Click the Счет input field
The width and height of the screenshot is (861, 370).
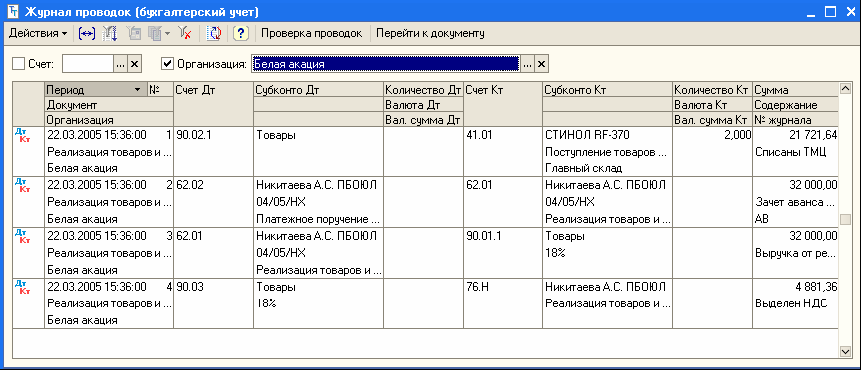[x=88, y=64]
